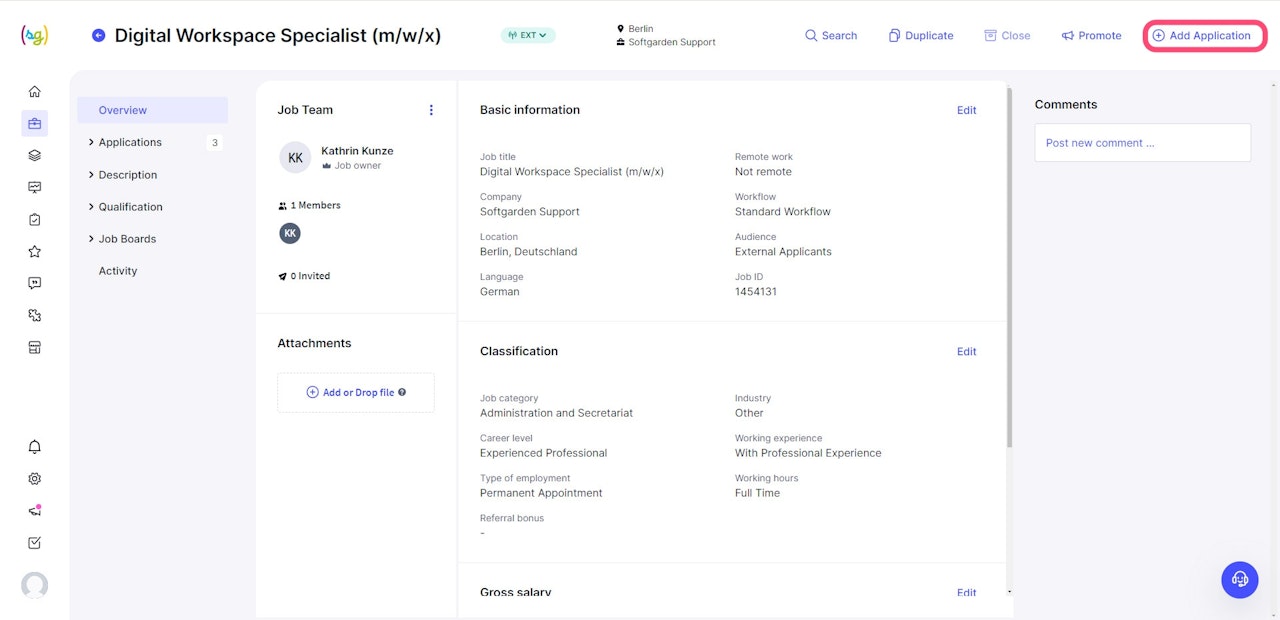The height and width of the screenshot is (620, 1280).
Task: Open Job Team three-dot menu
Action: coord(431,110)
